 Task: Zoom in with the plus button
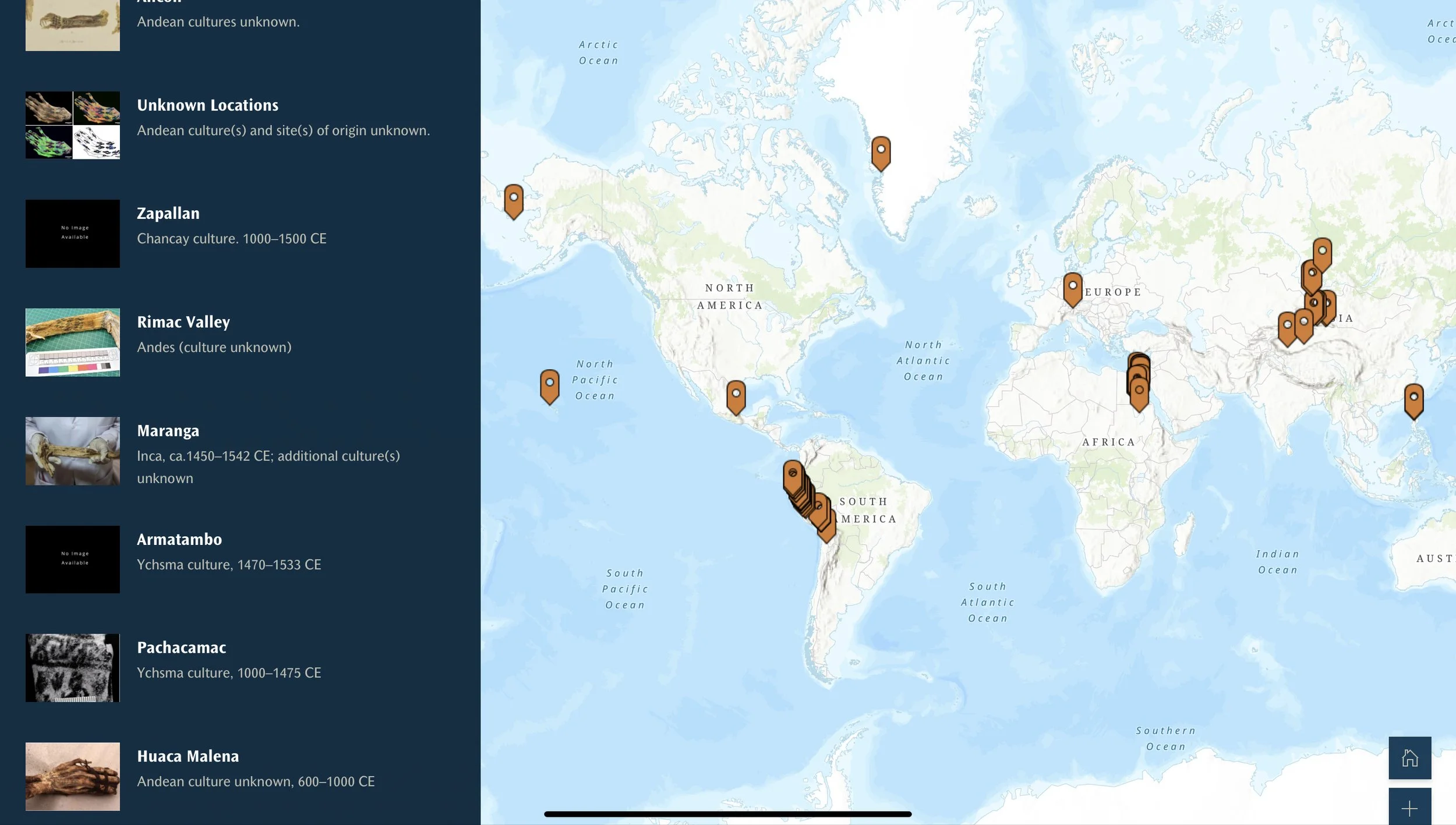pos(1409,808)
